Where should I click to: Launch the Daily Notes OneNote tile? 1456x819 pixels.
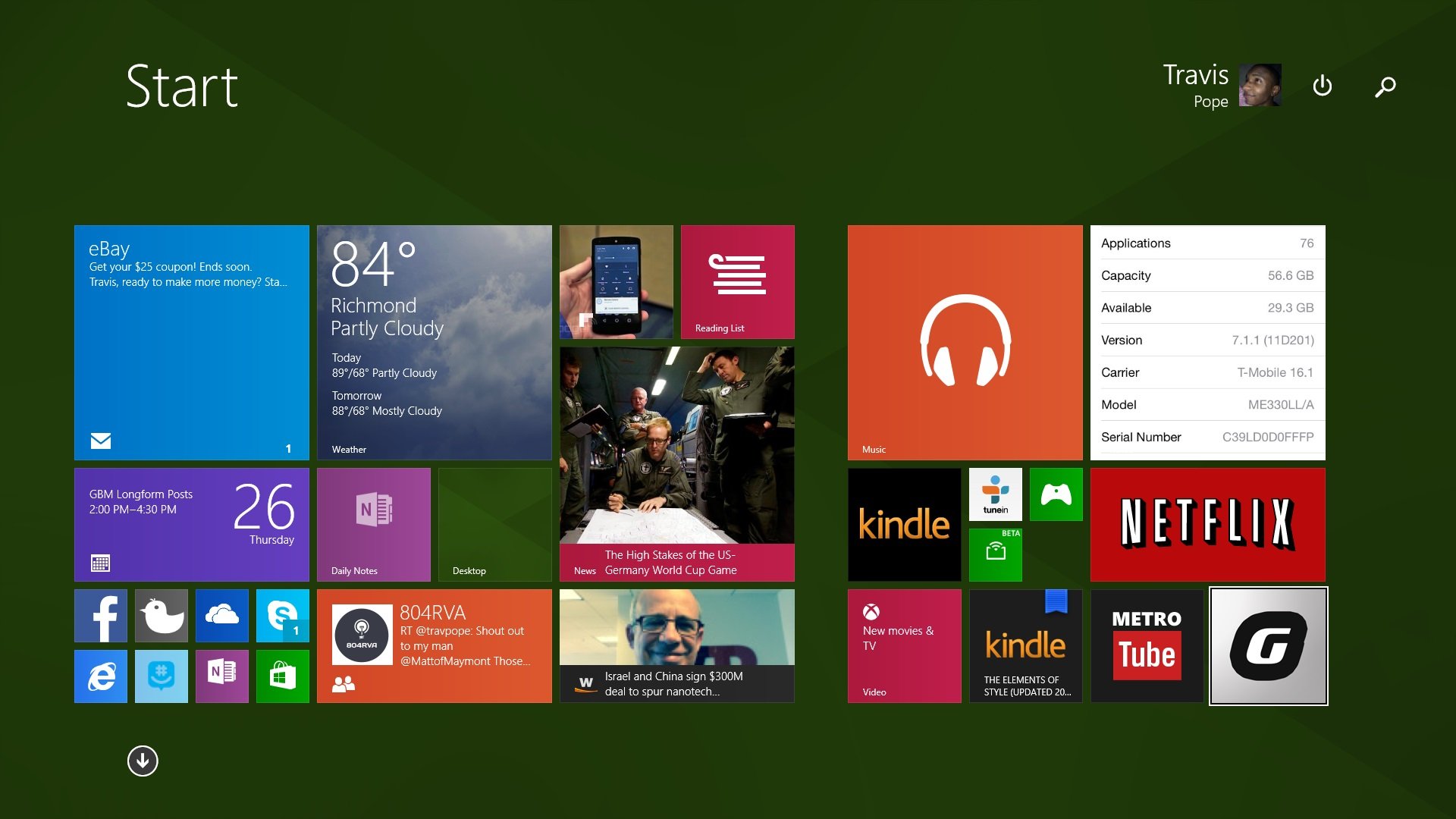point(374,525)
